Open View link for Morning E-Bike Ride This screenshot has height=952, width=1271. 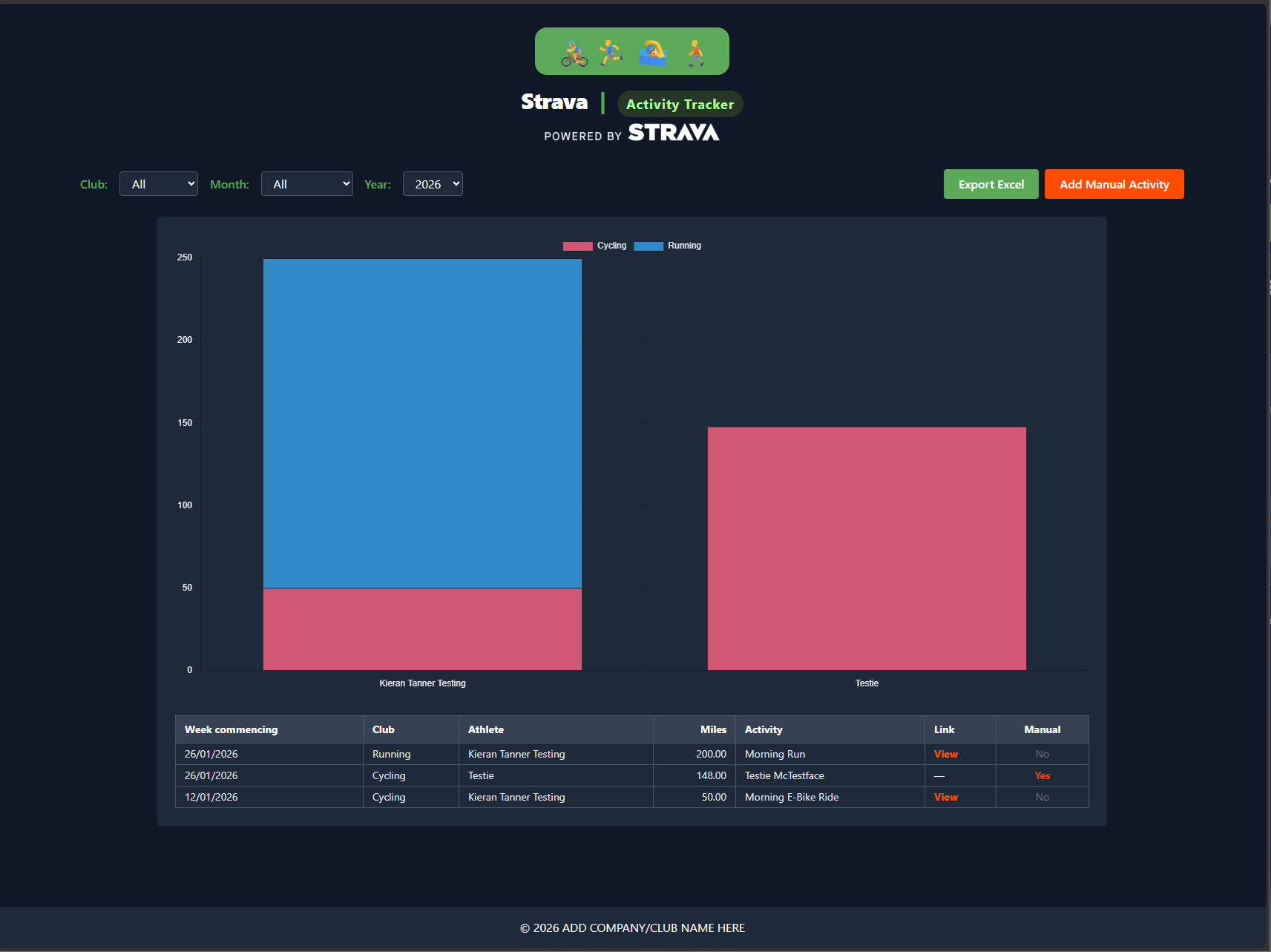[x=946, y=797]
